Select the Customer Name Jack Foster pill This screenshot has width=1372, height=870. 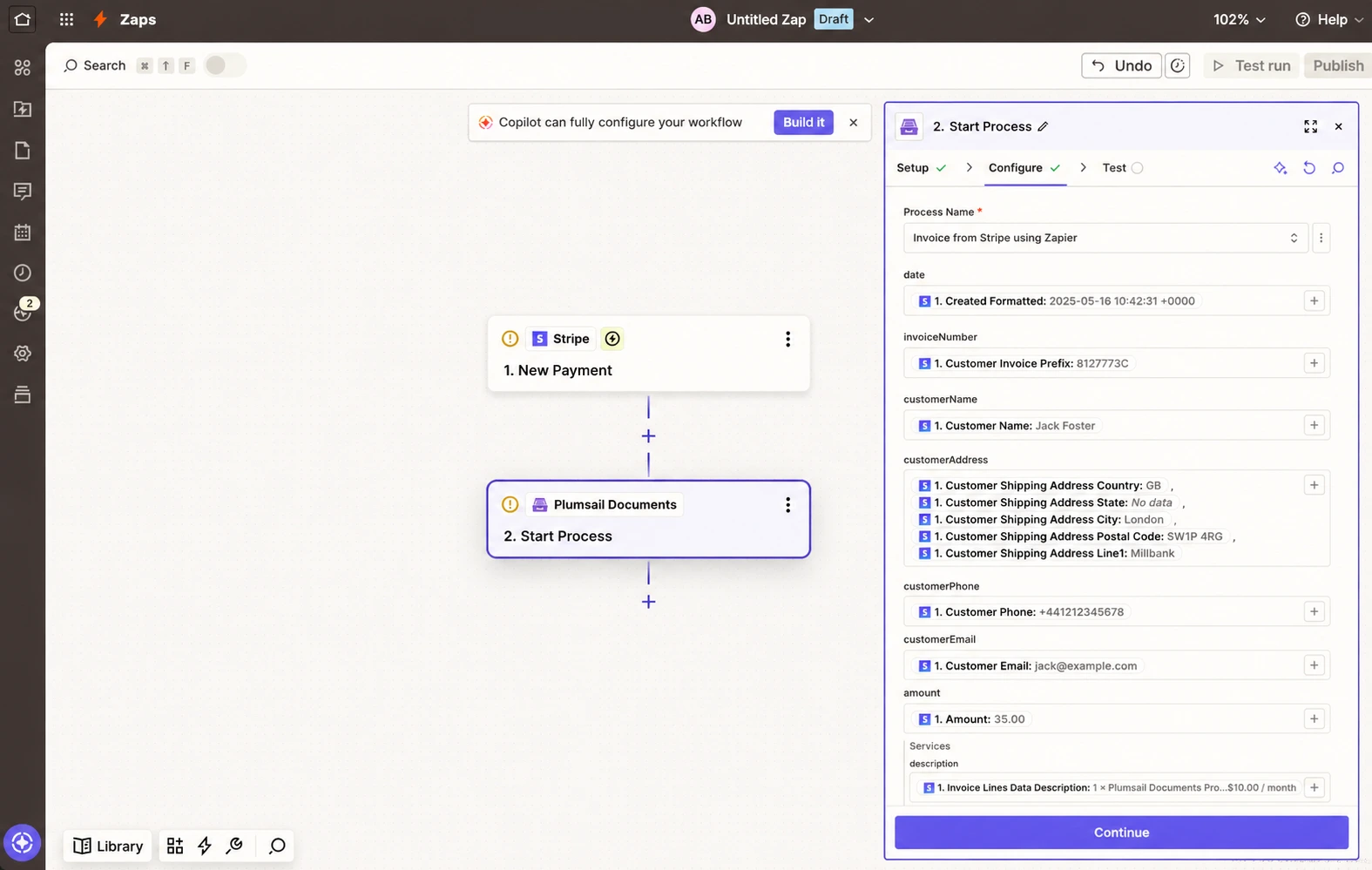pos(1007,426)
